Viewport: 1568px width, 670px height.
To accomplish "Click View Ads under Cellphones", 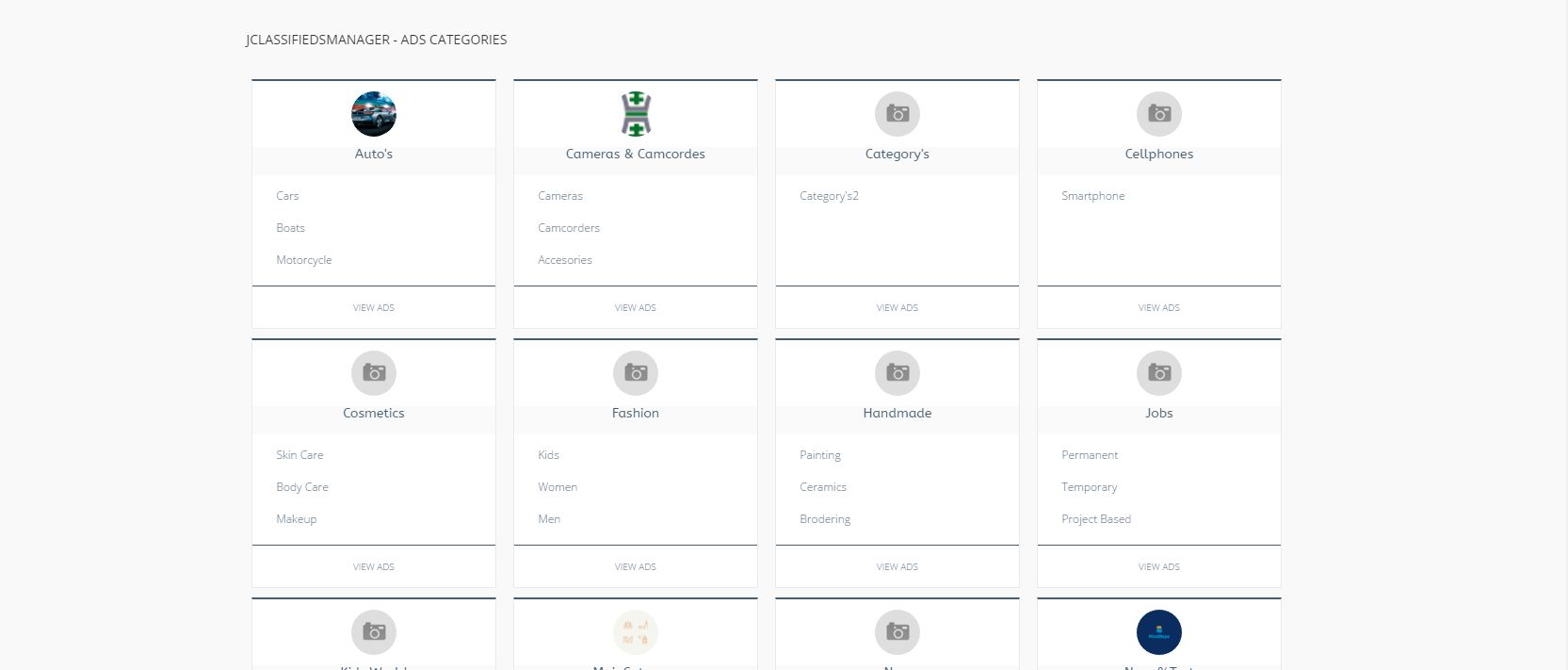I will tap(1158, 308).
